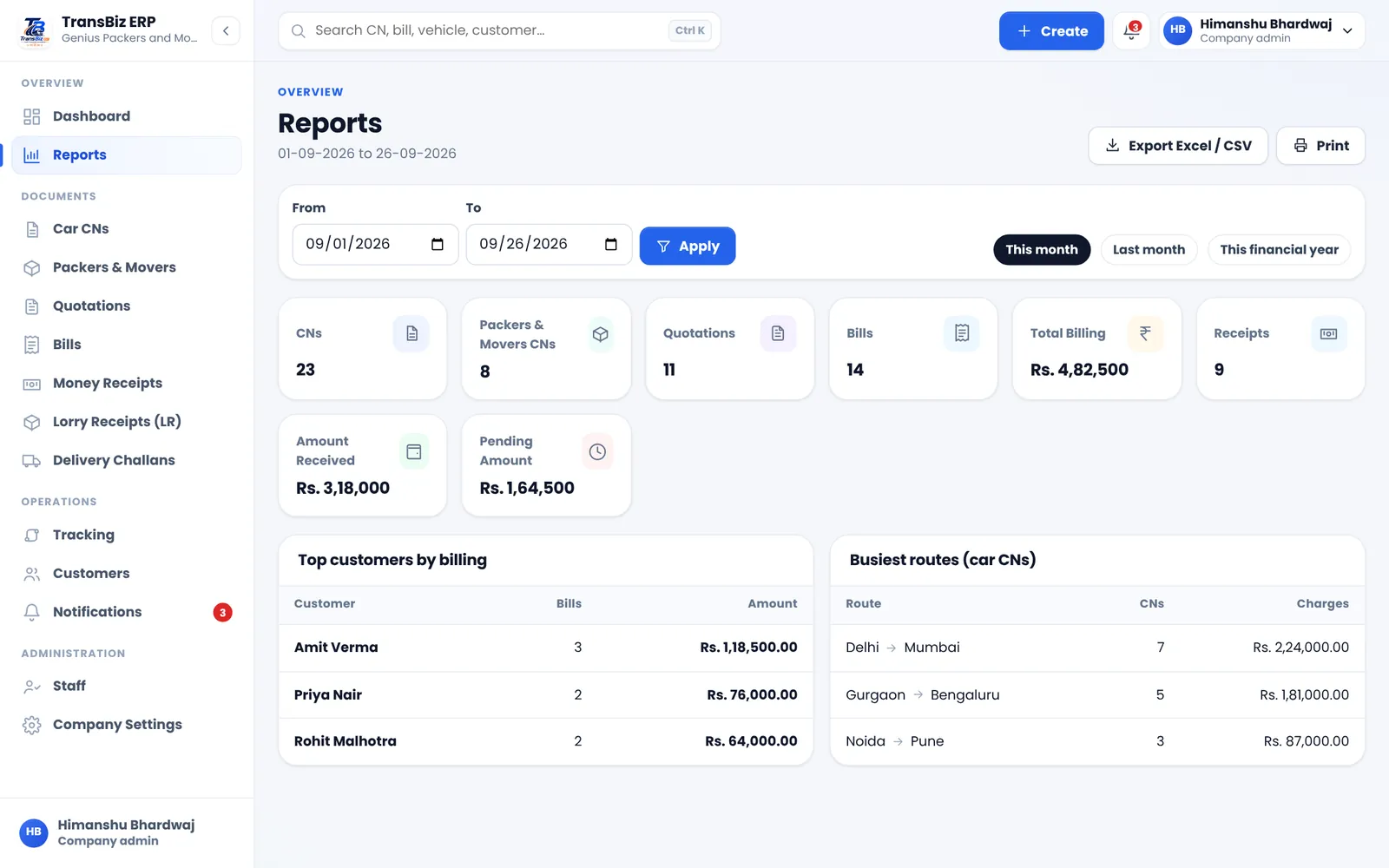Click the Amount Received wallet icon

(414, 451)
